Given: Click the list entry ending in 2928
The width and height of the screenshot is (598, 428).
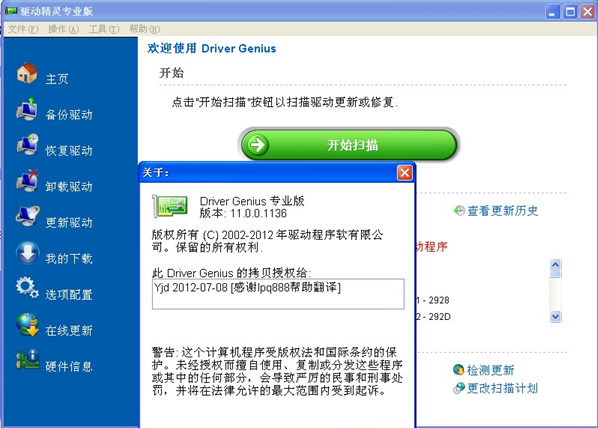Looking at the screenshot, I should tap(433, 300).
